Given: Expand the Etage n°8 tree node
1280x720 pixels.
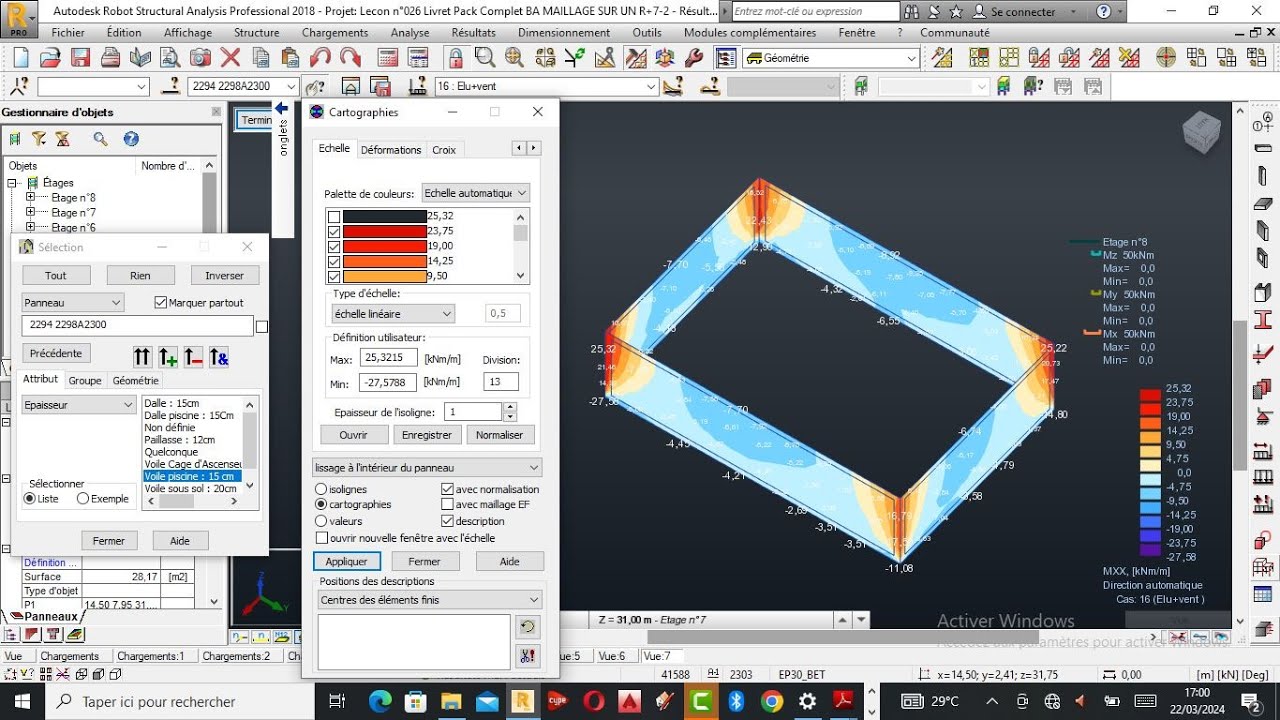Looking at the screenshot, I should click(x=30, y=197).
